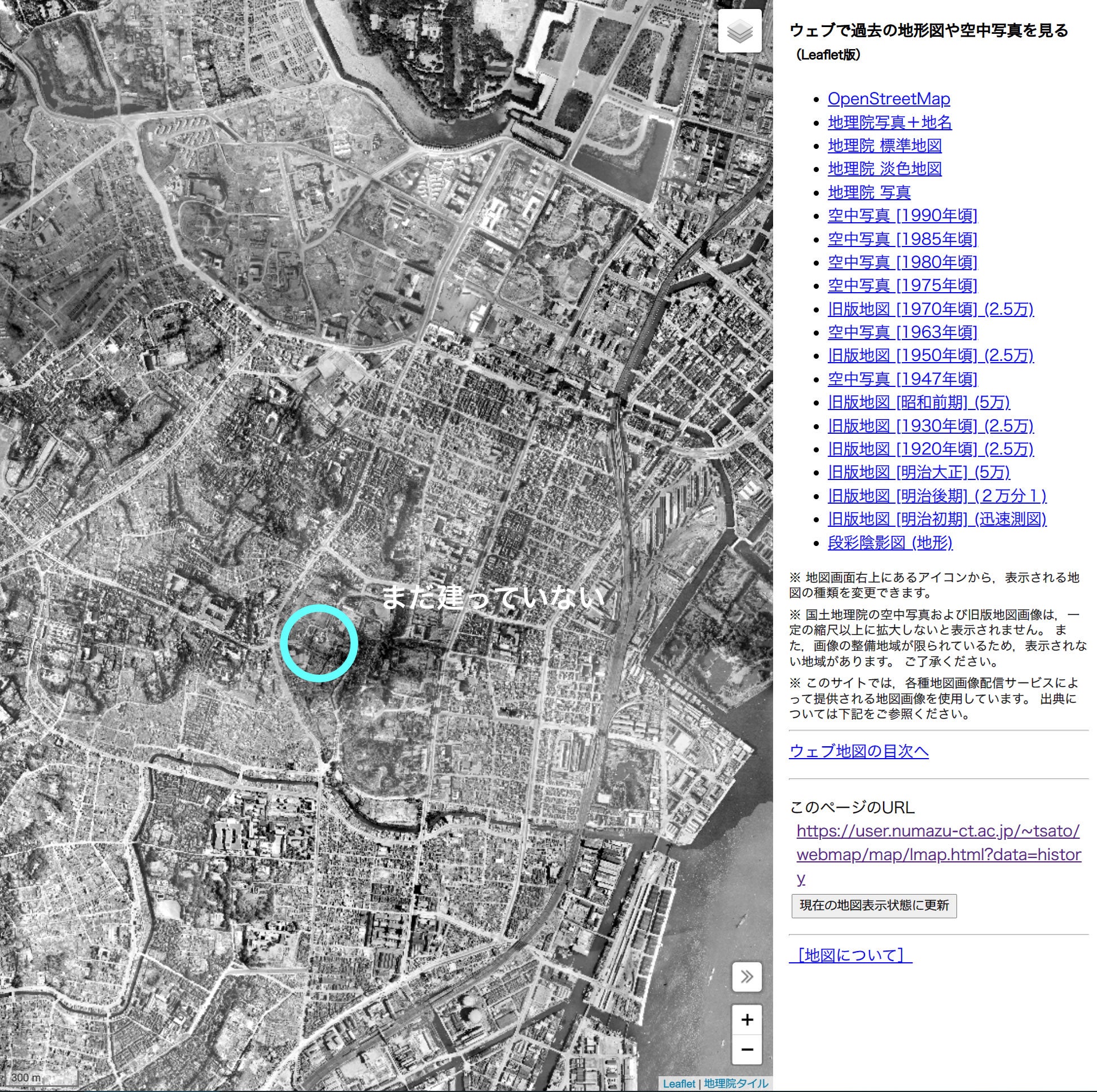Show the 地理院 標準地図 layer
Screen dimensions: 1097x1092
(x=886, y=146)
